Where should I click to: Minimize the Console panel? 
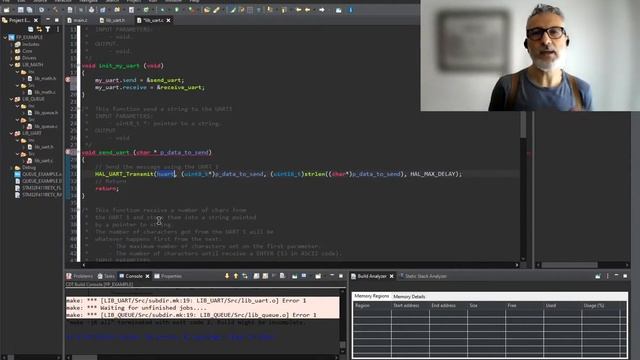click(x=332, y=276)
